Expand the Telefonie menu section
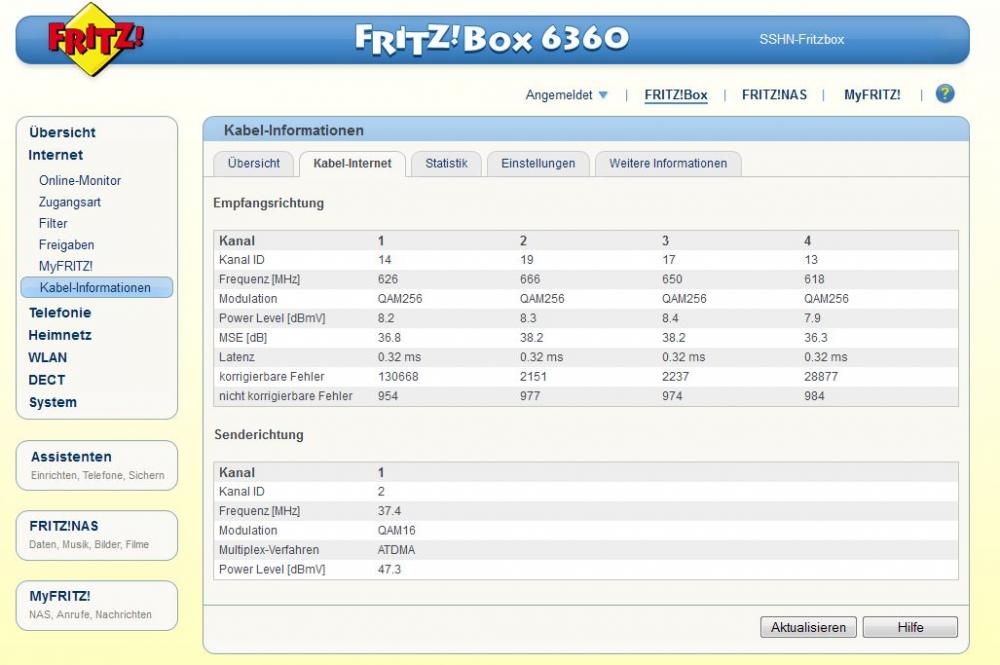Viewport: 1000px width, 665px height. tap(60, 313)
